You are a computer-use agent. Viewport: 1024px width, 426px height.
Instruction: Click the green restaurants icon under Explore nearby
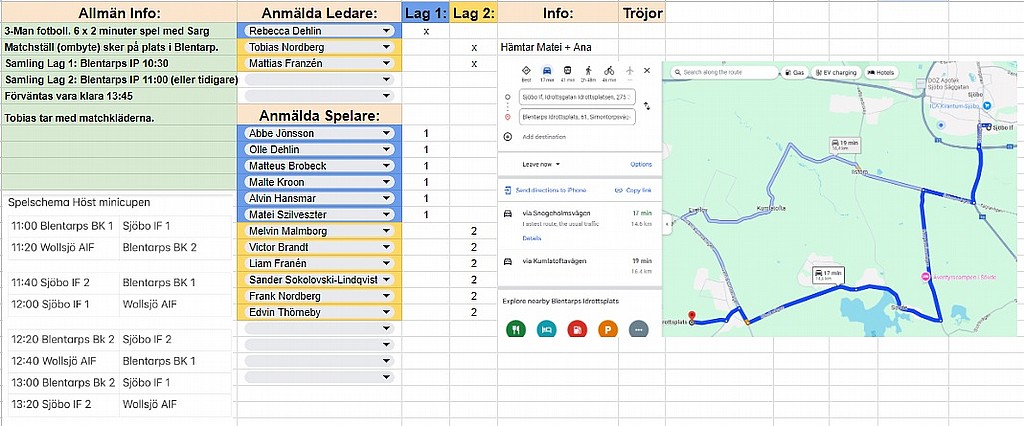[x=516, y=328]
